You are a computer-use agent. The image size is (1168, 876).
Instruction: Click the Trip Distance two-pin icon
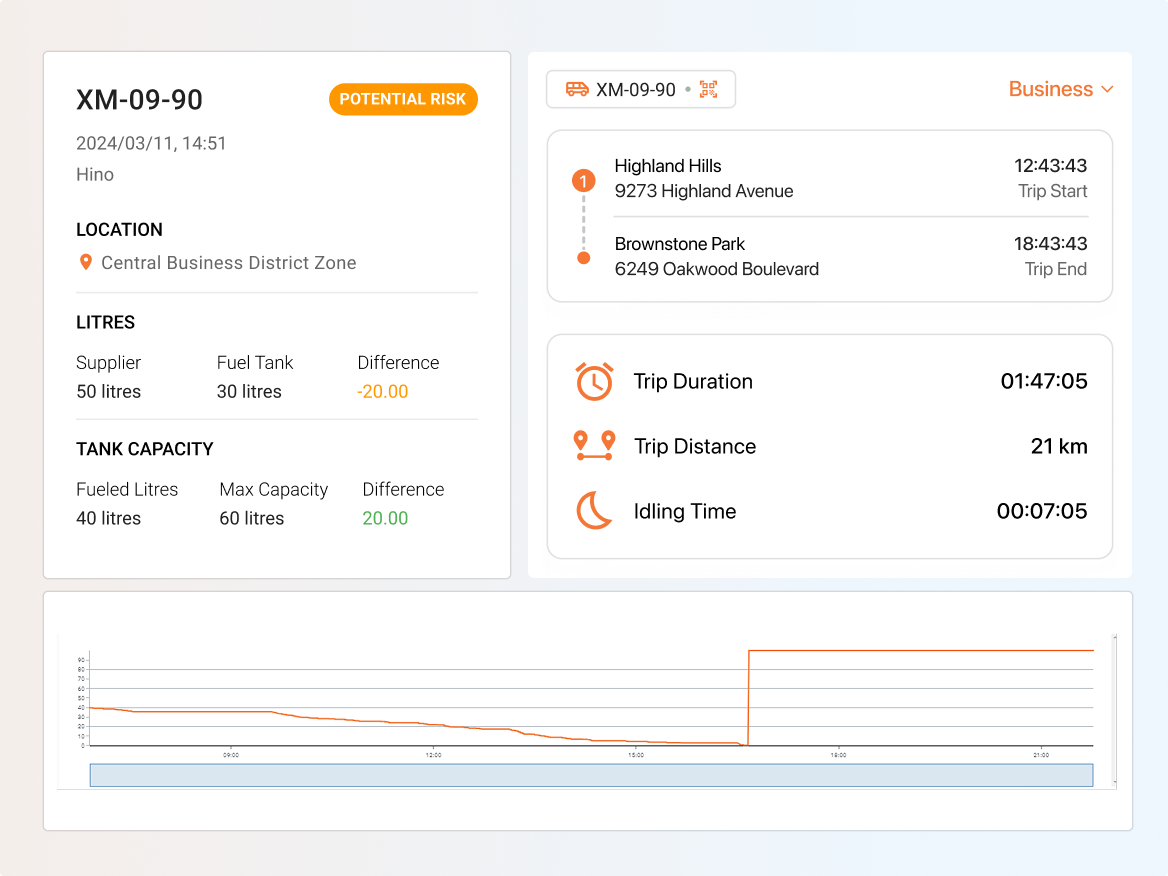click(594, 446)
